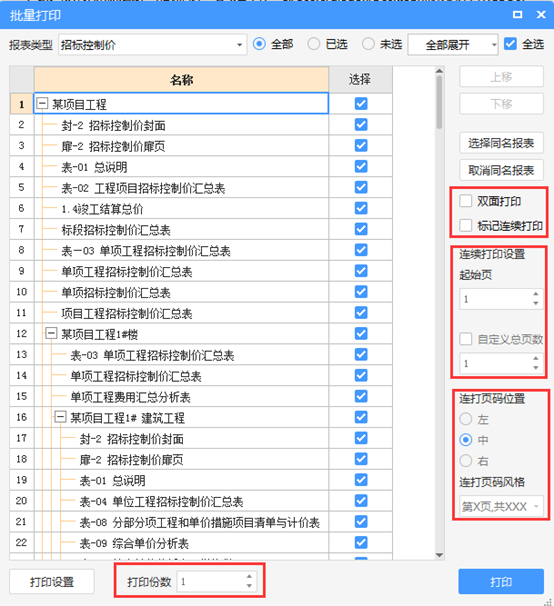Click the list scrollbar down arrow
This screenshot has width=554, height=606.
(x=440, y=555)
